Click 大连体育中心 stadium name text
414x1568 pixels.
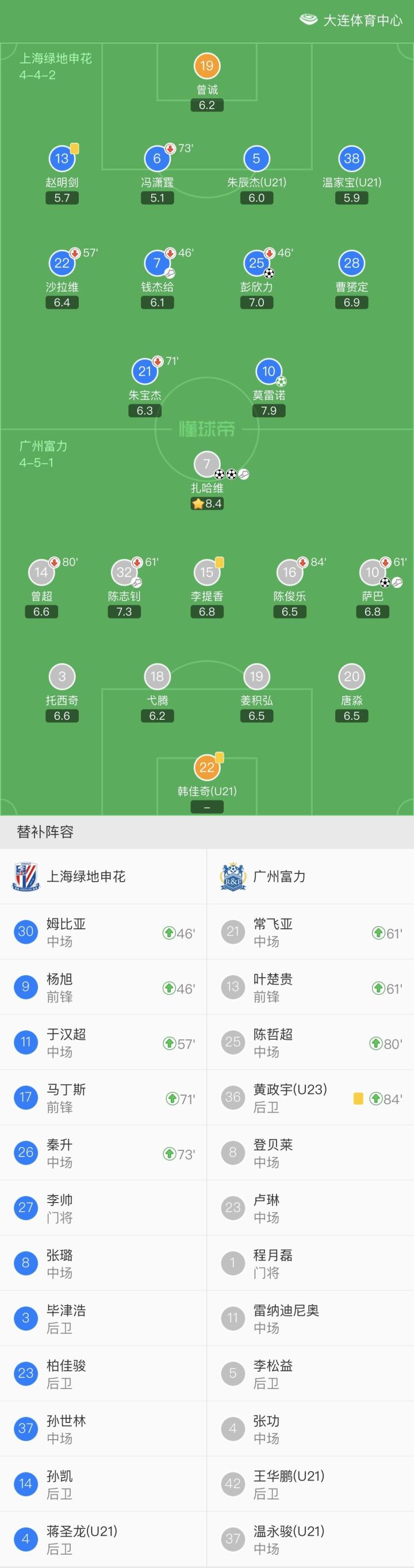(362, 21)
